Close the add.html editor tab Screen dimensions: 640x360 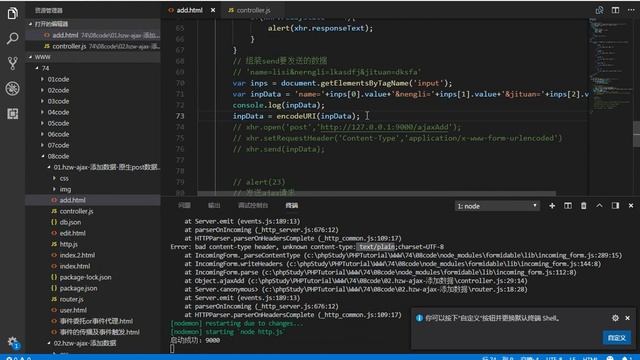coord(213,10)
